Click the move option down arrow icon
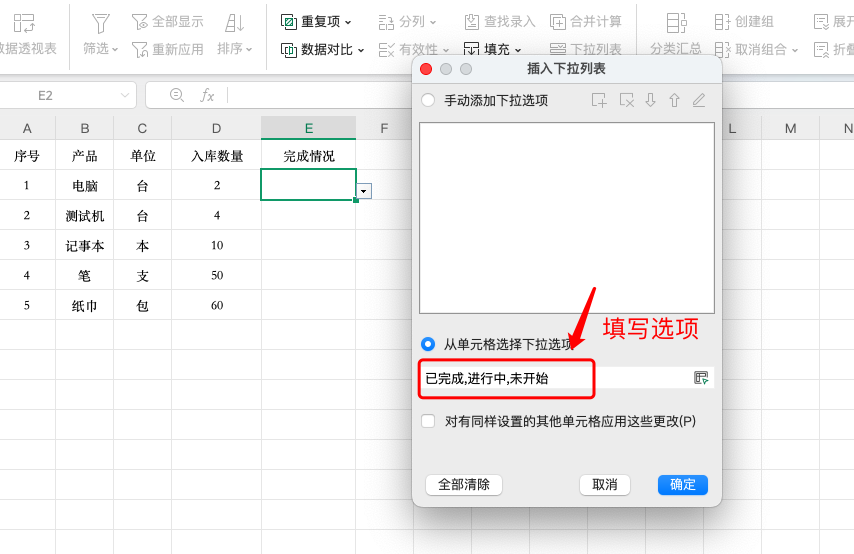This screenshot has width=854, height=554. 650,100
